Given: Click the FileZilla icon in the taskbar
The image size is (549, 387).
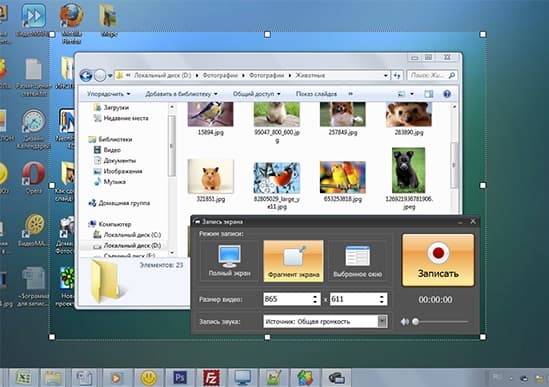Looking at the screenshot, I should (211, 378).
